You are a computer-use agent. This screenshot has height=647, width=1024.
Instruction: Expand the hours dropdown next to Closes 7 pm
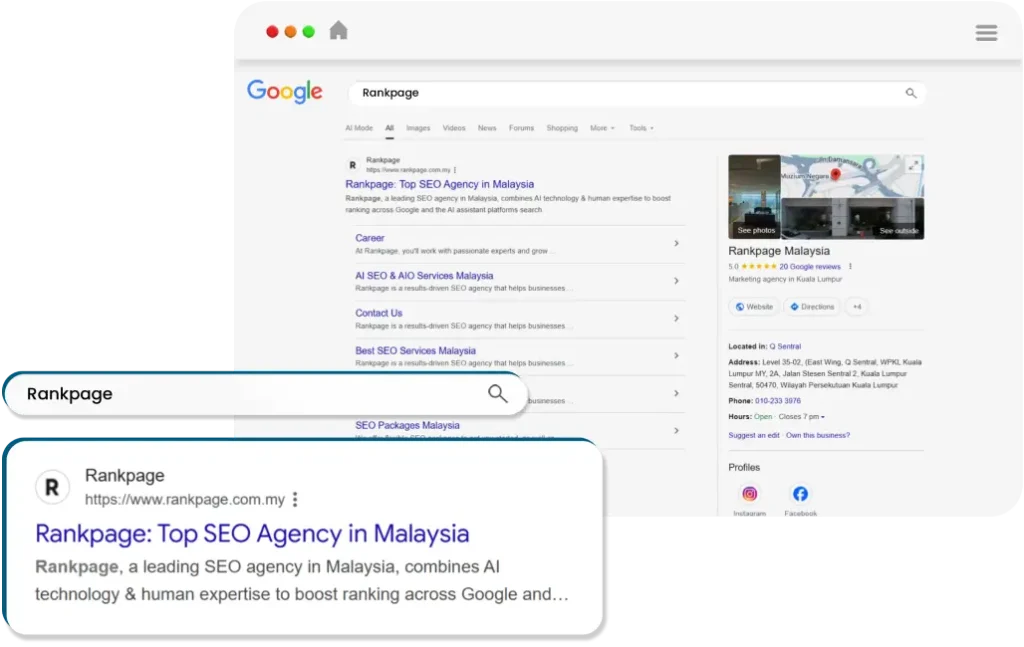(x=823, y=417)
